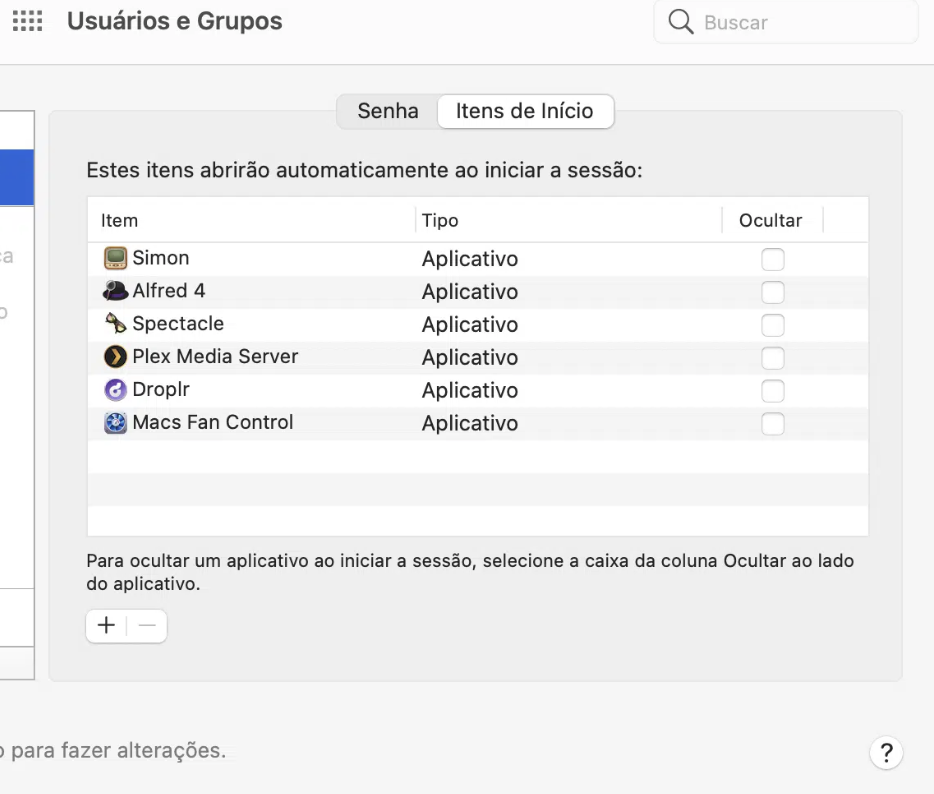Viewport: 934px width, 794px height.
Task: Click the Droplr app icon
Action: tap(116, 390)
